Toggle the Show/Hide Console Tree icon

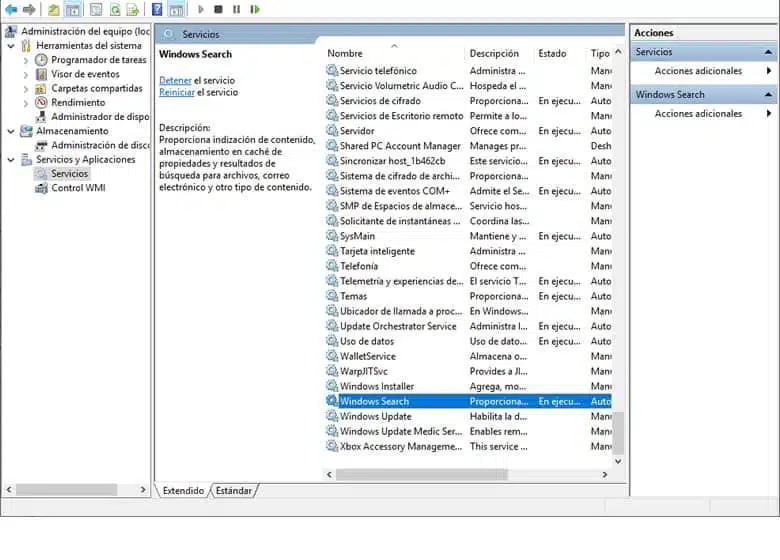pyautogui.click(x=73, y=9)
